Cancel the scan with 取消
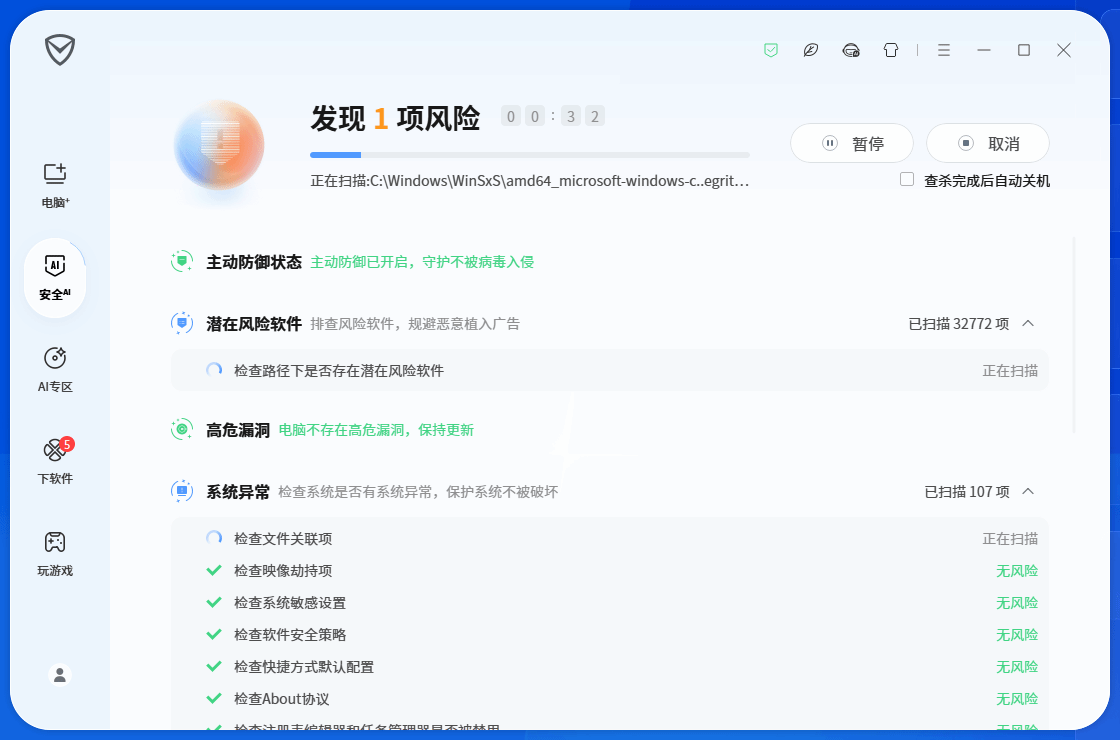 pyautogui.click(x=988, y=144)
